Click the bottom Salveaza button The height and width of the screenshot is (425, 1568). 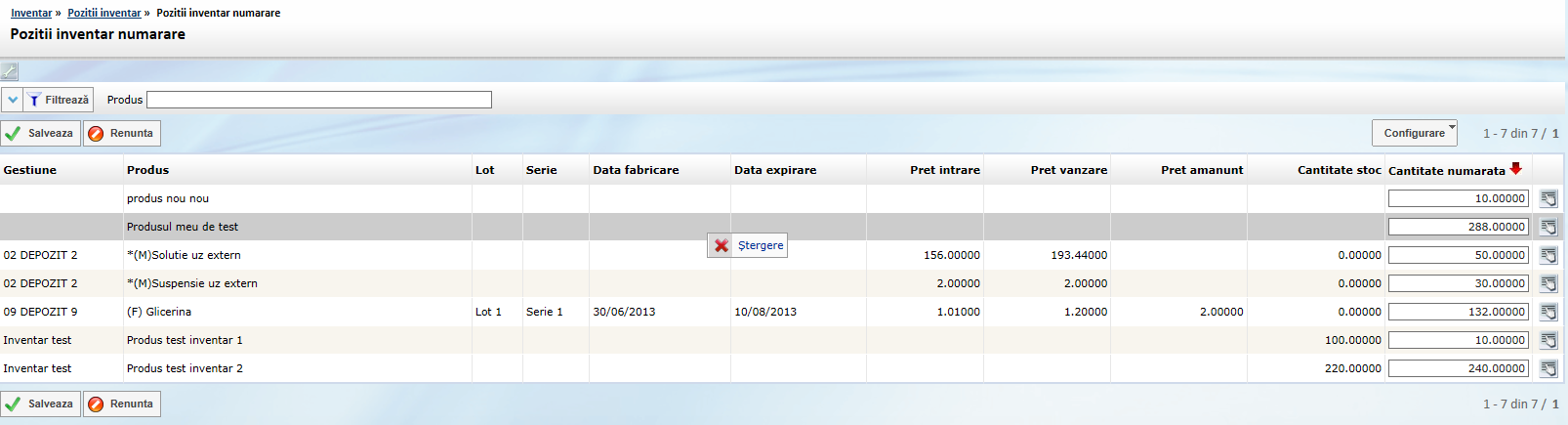click(41, 404)
